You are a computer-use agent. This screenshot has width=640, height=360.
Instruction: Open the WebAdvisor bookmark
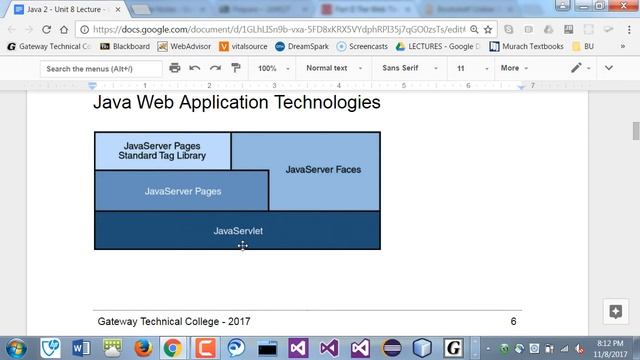point(184,47)
